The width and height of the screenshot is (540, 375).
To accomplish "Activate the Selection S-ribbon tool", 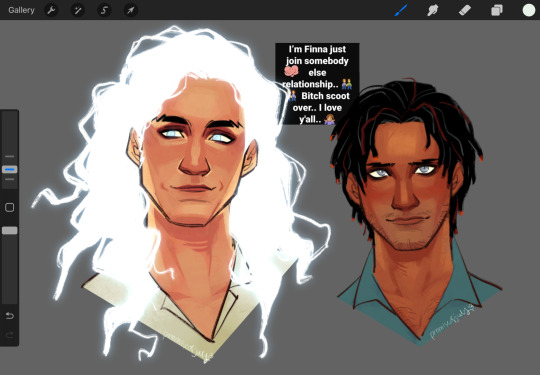I will (104, 10).
